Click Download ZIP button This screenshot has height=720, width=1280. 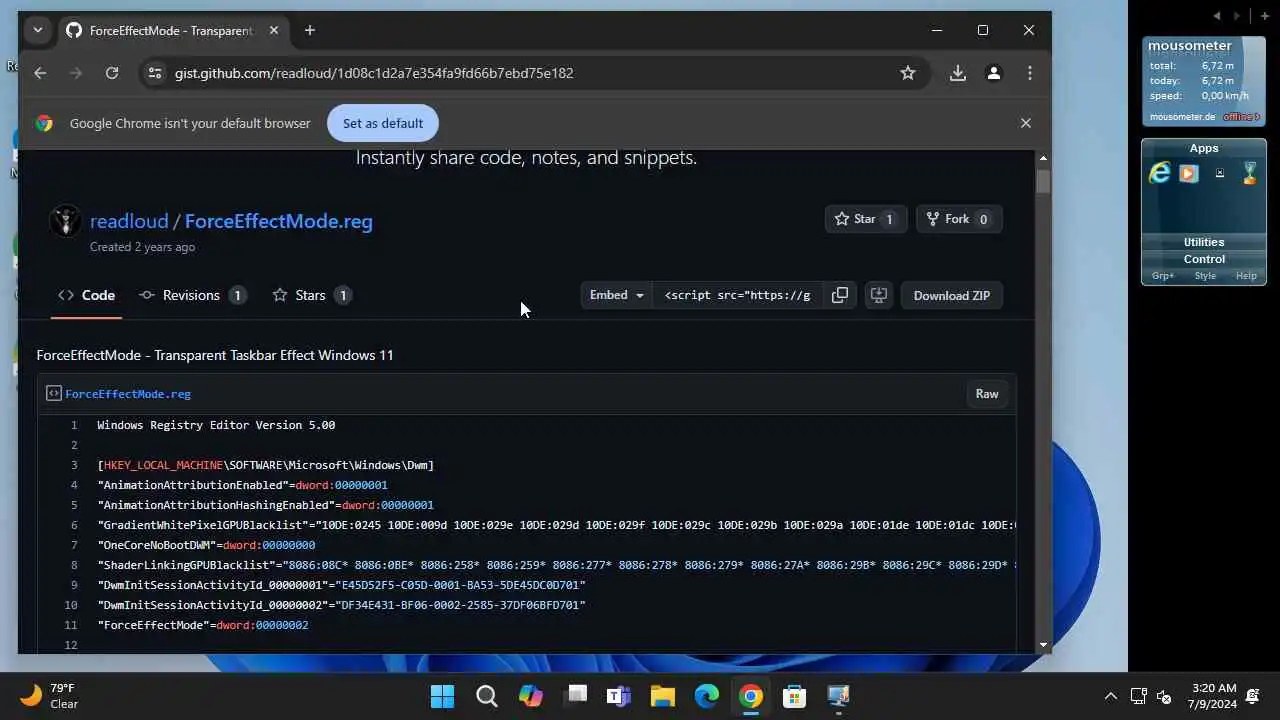click(x=952, y=295)
